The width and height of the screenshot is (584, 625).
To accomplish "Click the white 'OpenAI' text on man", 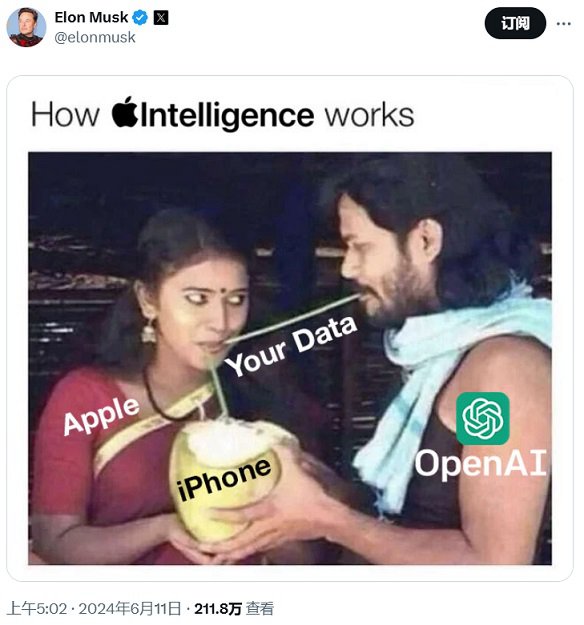I will coord(481,464).
